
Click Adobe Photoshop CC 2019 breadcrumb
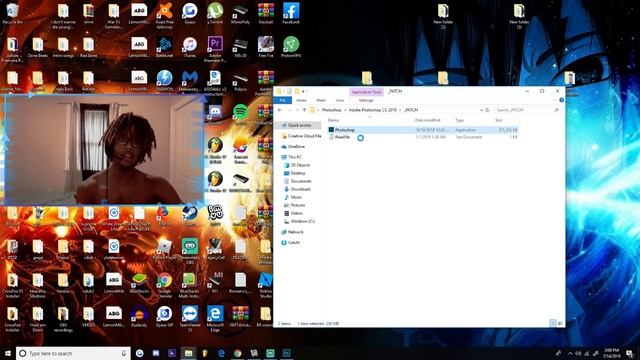pyautogui.click(x=373, y=110)
